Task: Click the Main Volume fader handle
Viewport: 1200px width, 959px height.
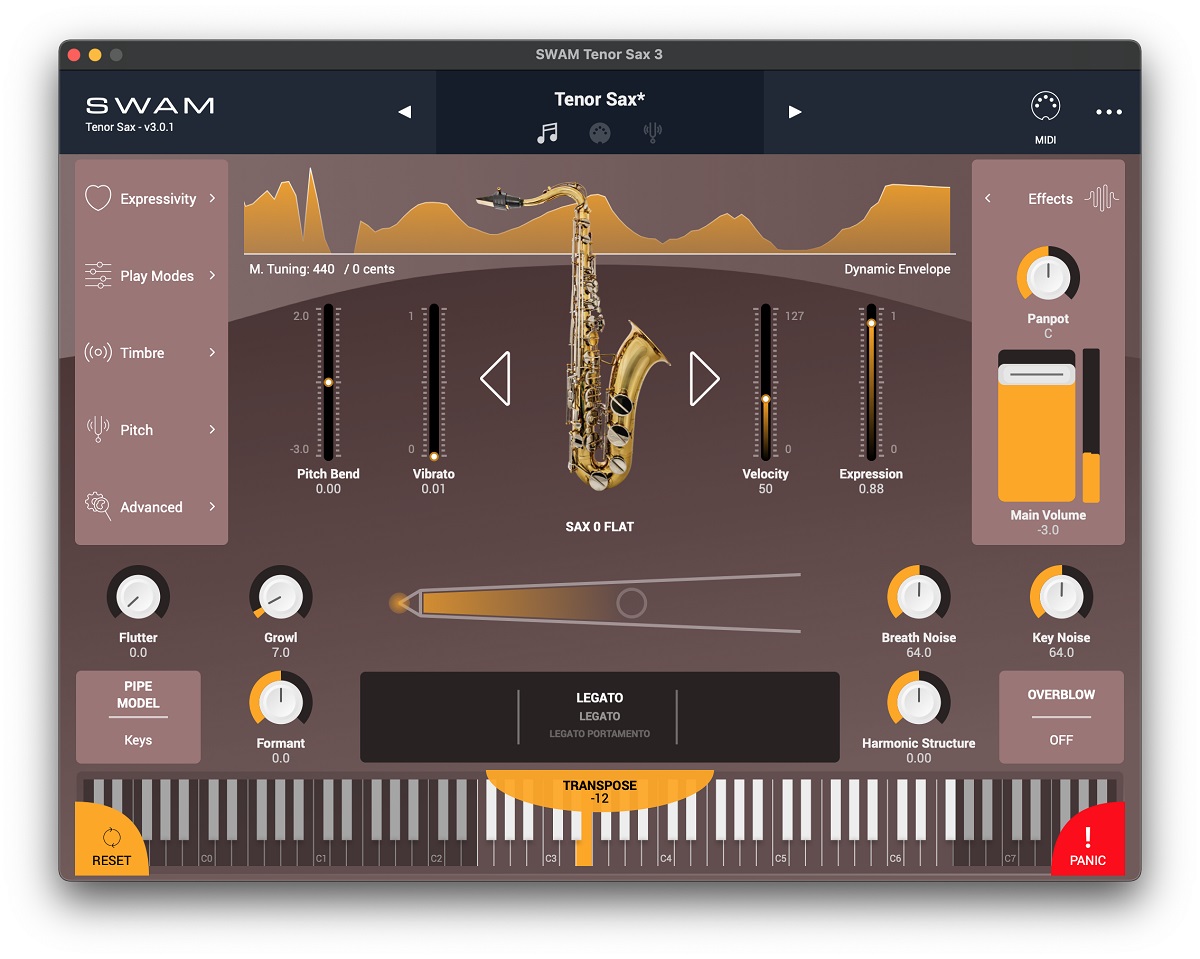Action: (x=1037, y=374)
